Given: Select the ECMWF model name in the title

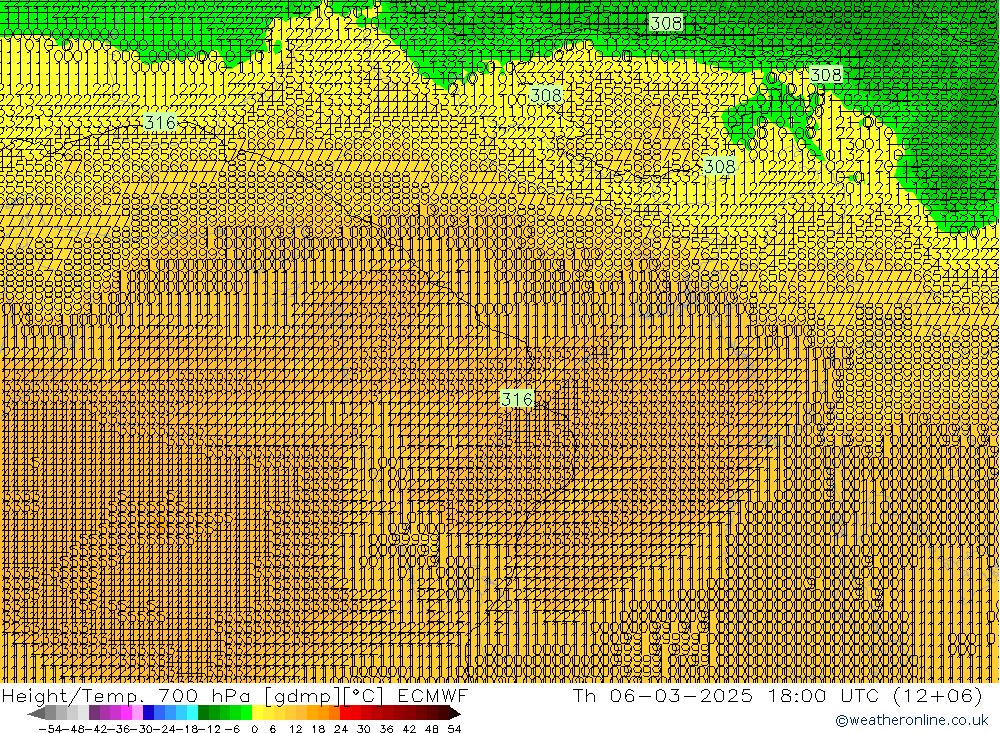Looking at the screenshot, I should (x=433, y=695).
